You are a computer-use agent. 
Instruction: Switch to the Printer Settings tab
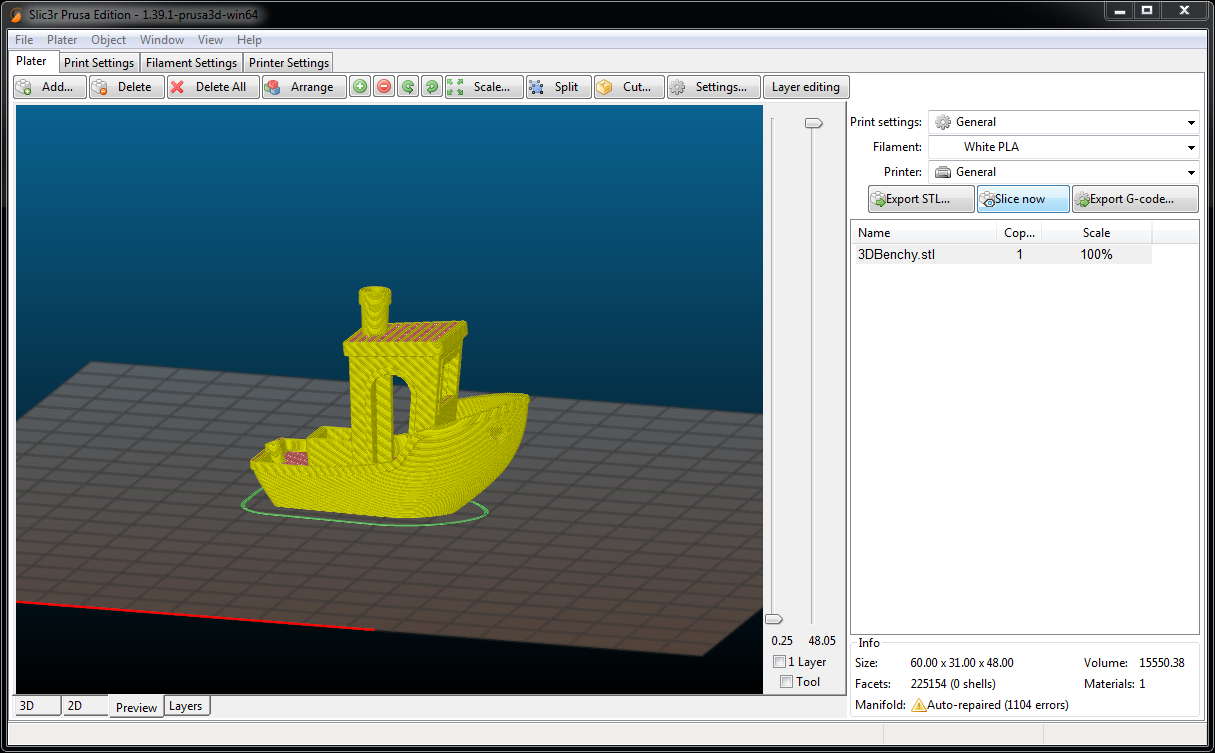[x=288, y=62]
